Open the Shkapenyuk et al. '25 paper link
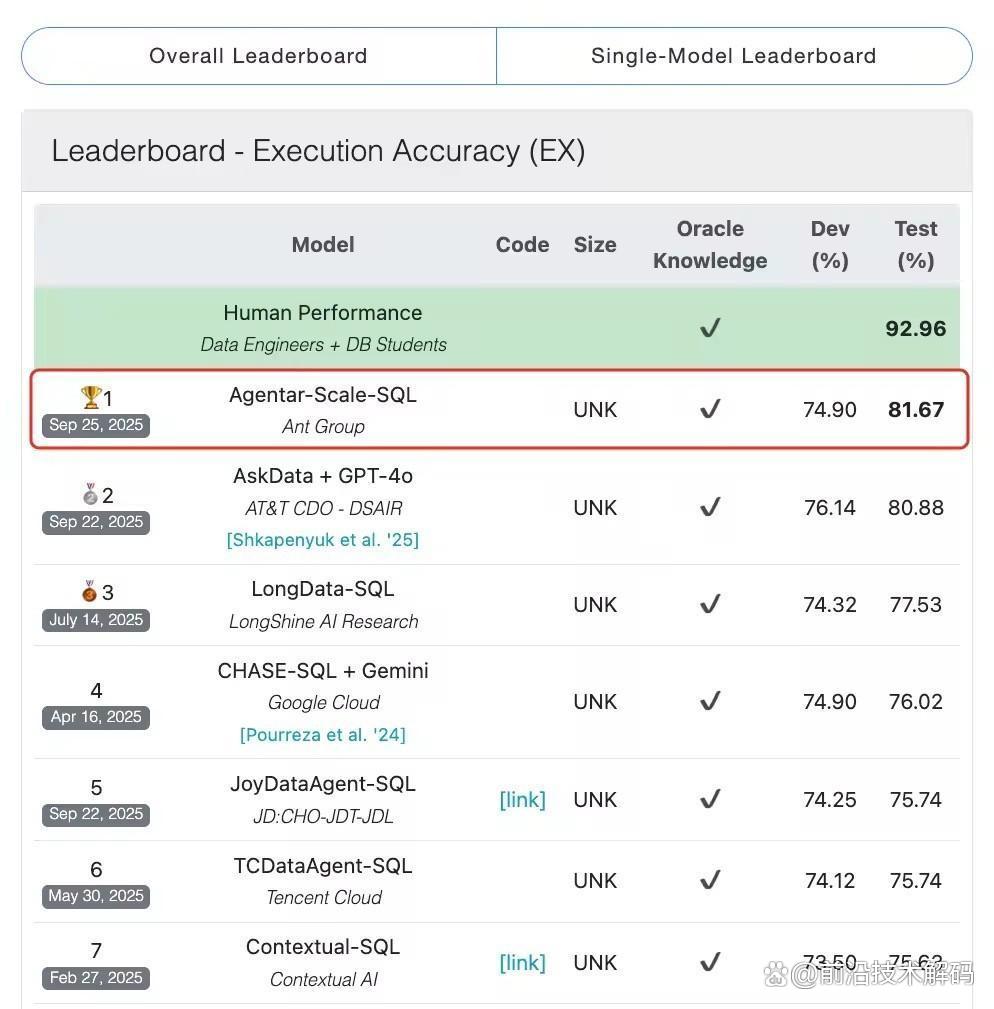This screenshot has width=994, height=1009. click(x=322, y=540)
